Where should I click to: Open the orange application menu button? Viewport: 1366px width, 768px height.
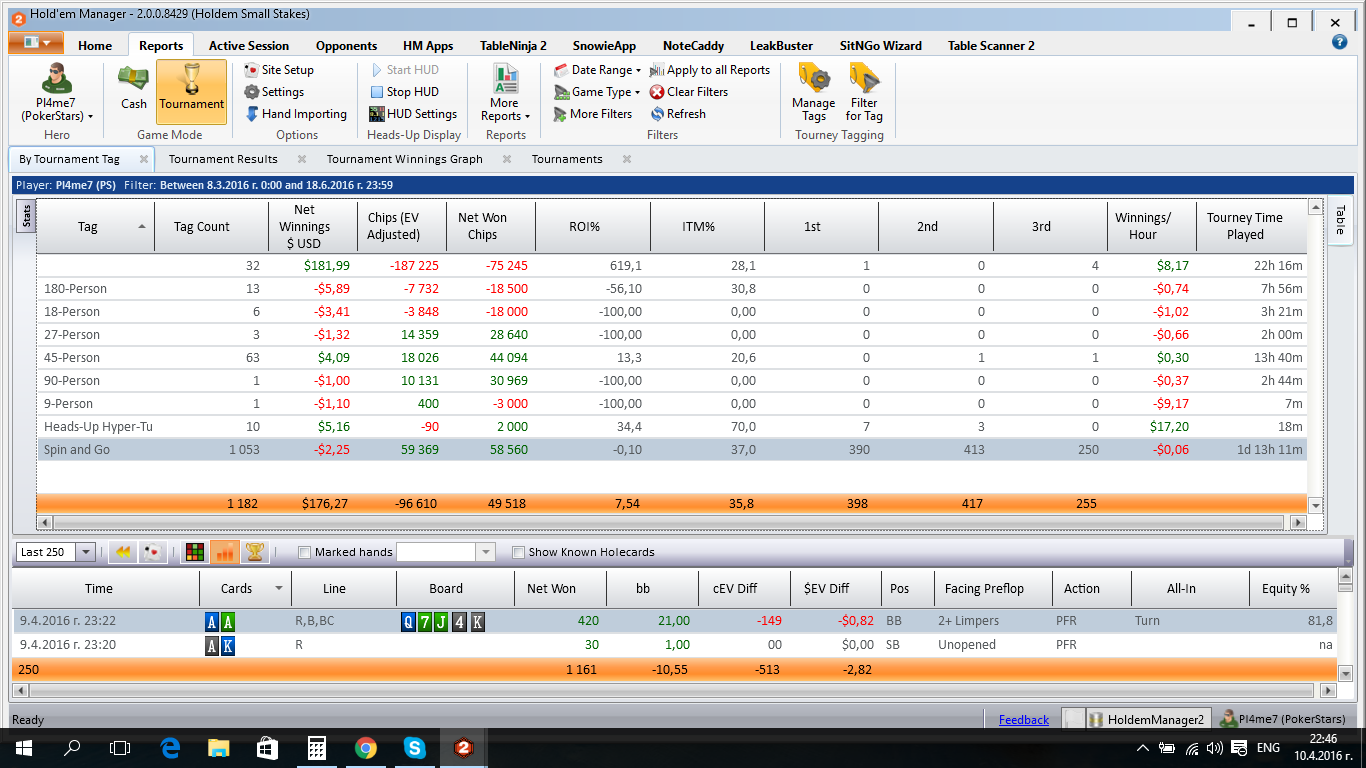(36, 43)
